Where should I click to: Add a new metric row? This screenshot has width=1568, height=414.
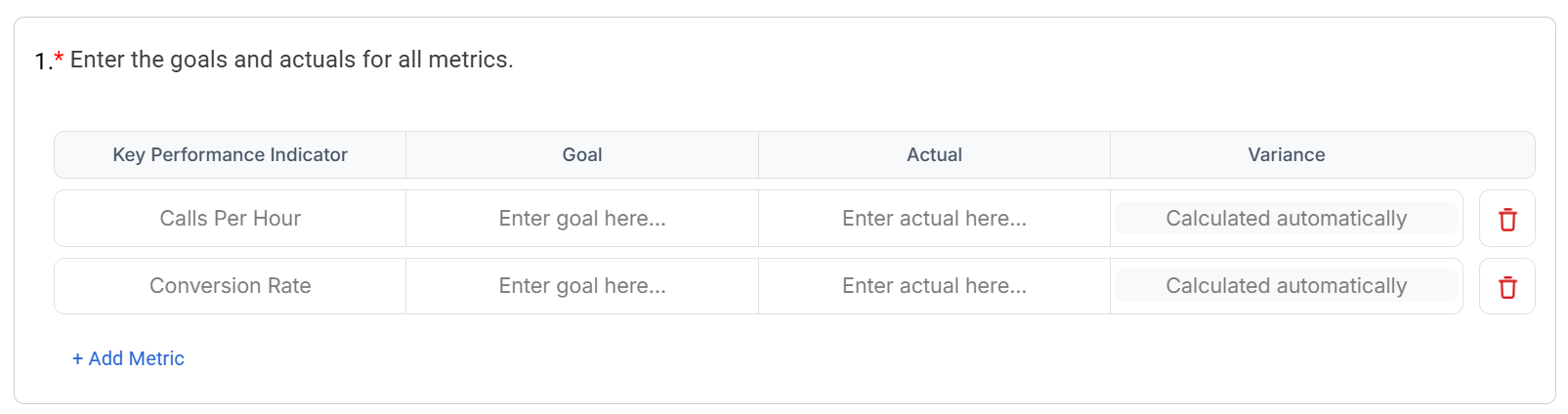[x=137, y=359]
